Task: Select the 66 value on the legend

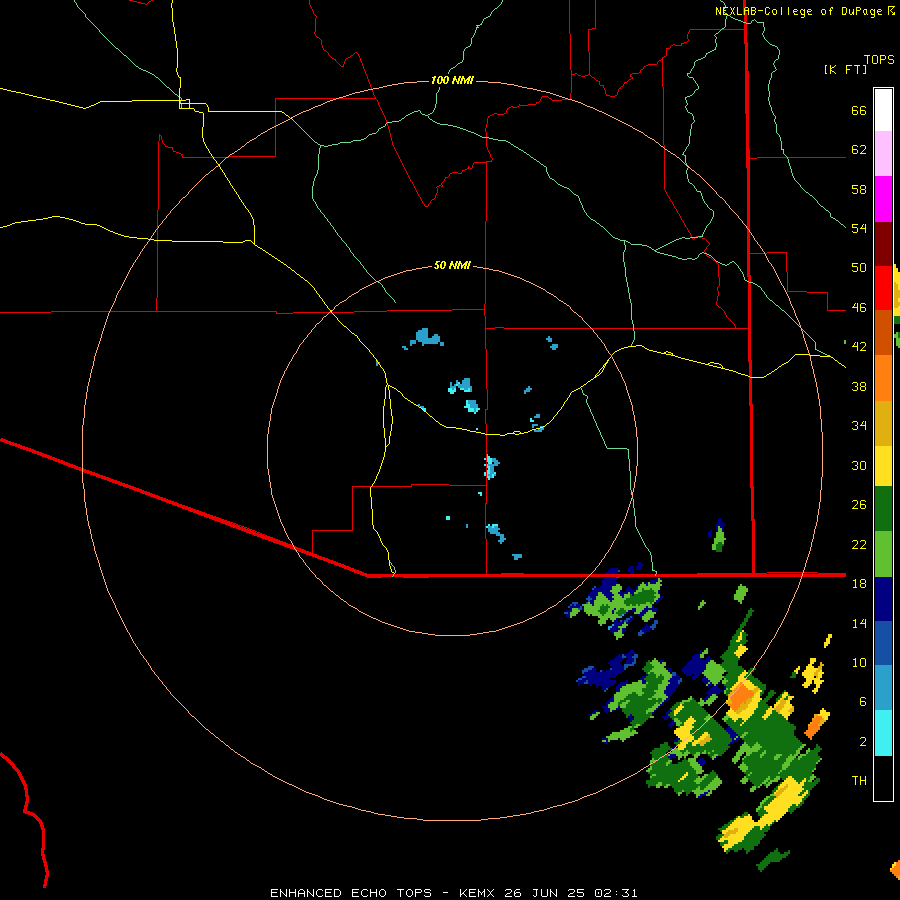Action: (x=859, y=111)
